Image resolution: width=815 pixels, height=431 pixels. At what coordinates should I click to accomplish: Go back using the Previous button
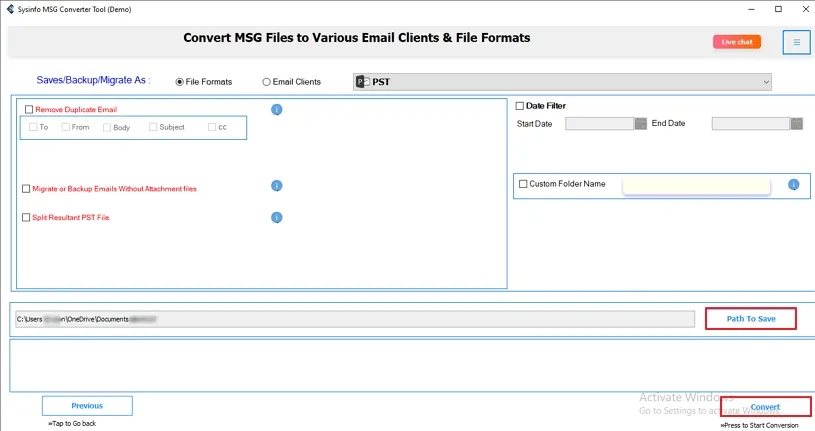(x=87, y=406)
